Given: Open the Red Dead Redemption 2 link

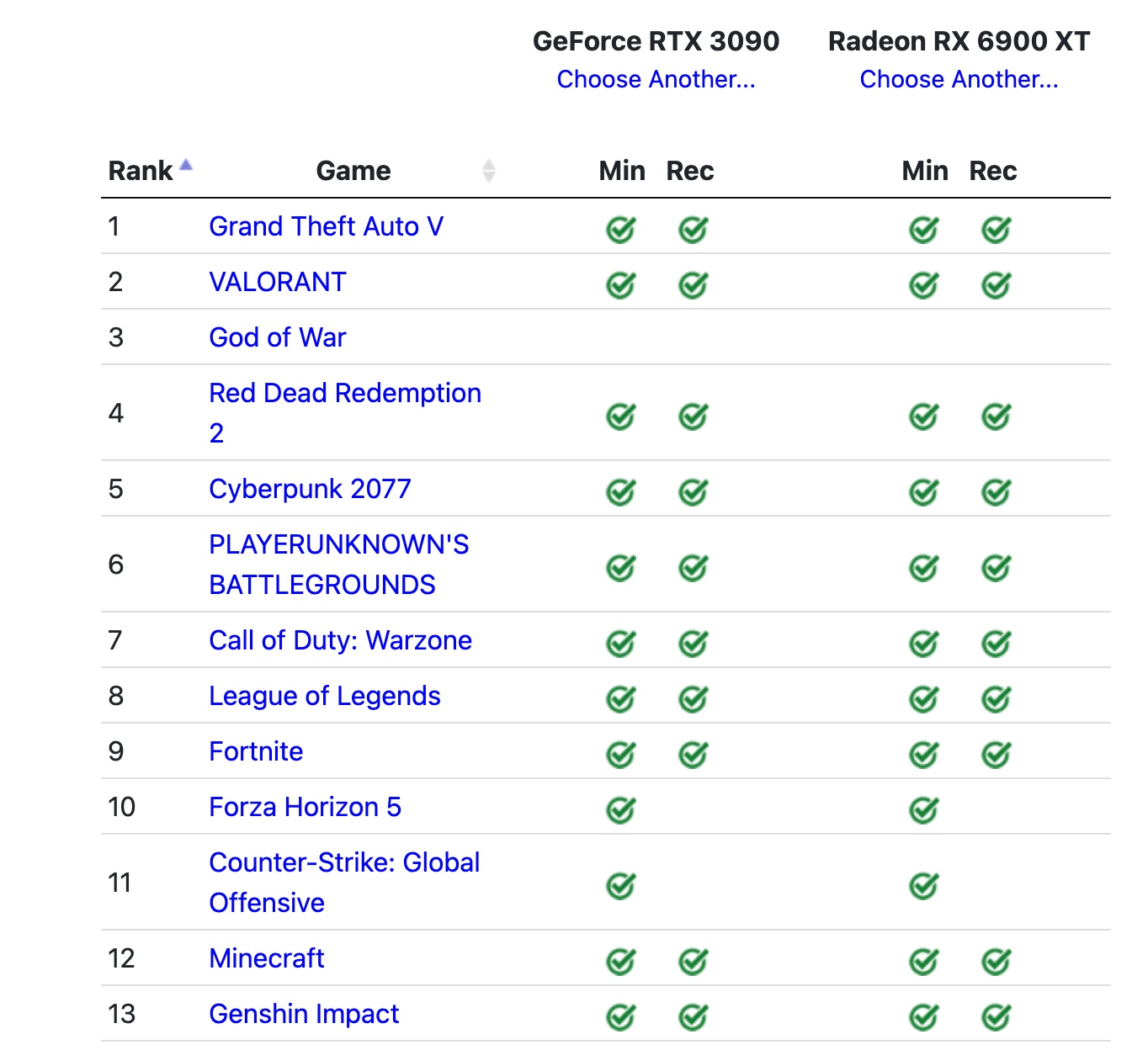Looking at the screenshot, I should coord(345,412).
